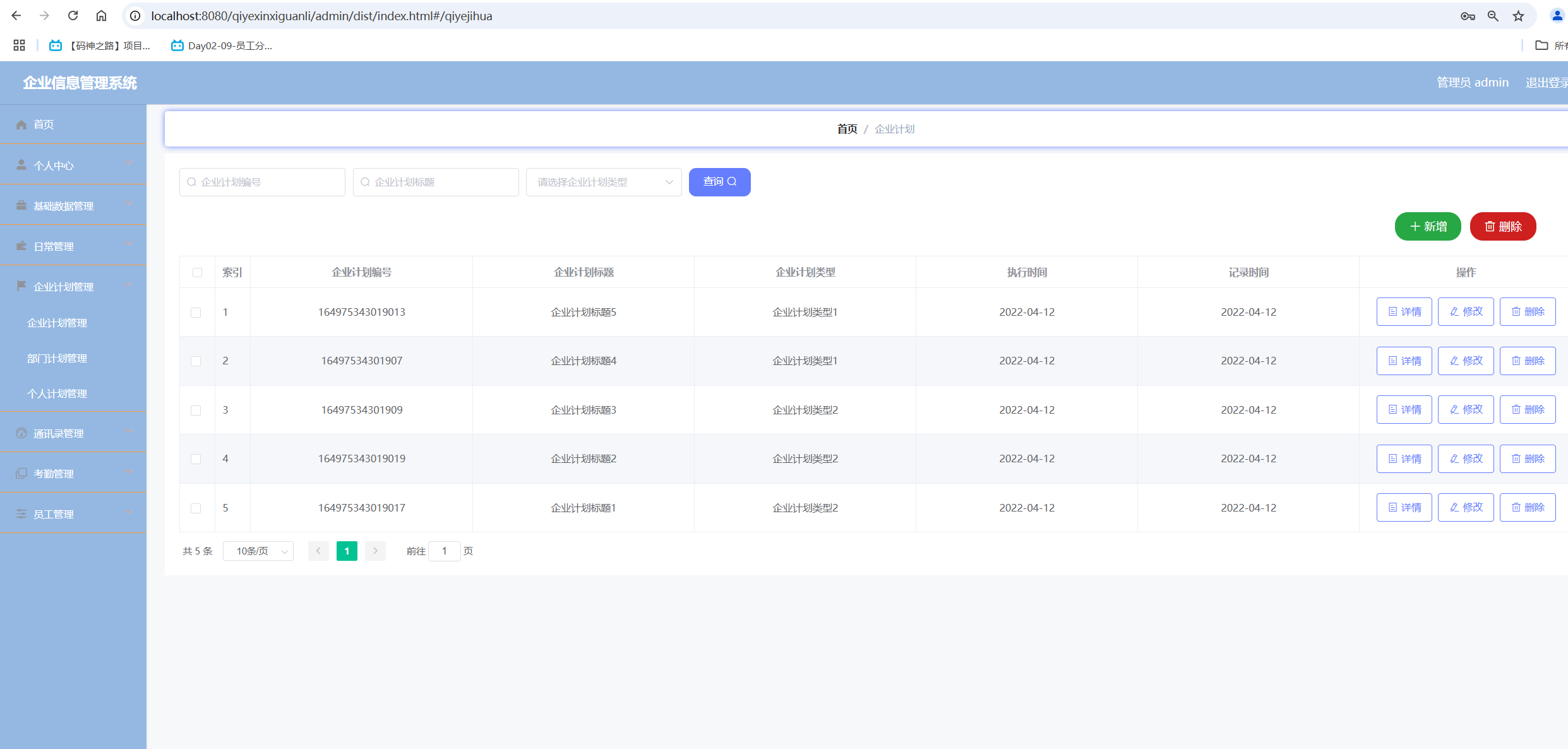Open the Day02-09-员工分 bookmark
Screen dimensions: 1568x749
pos(222,45)
